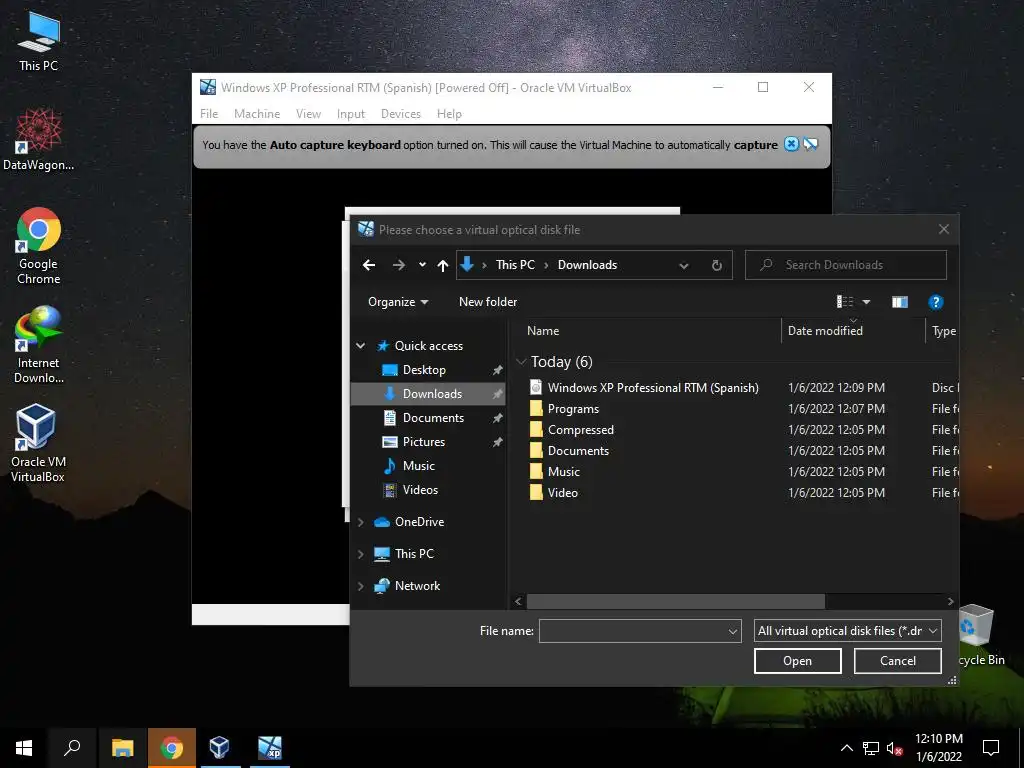Screen dimensions: 1024x768
Task: Open File name history dropdown
Action: [732, 631]
